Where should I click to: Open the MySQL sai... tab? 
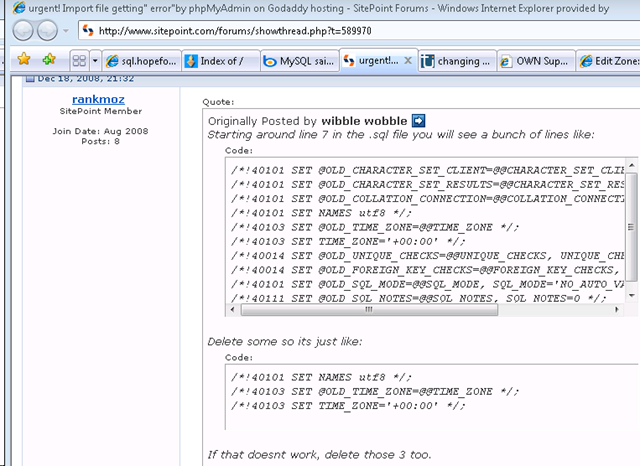(300, 61)
